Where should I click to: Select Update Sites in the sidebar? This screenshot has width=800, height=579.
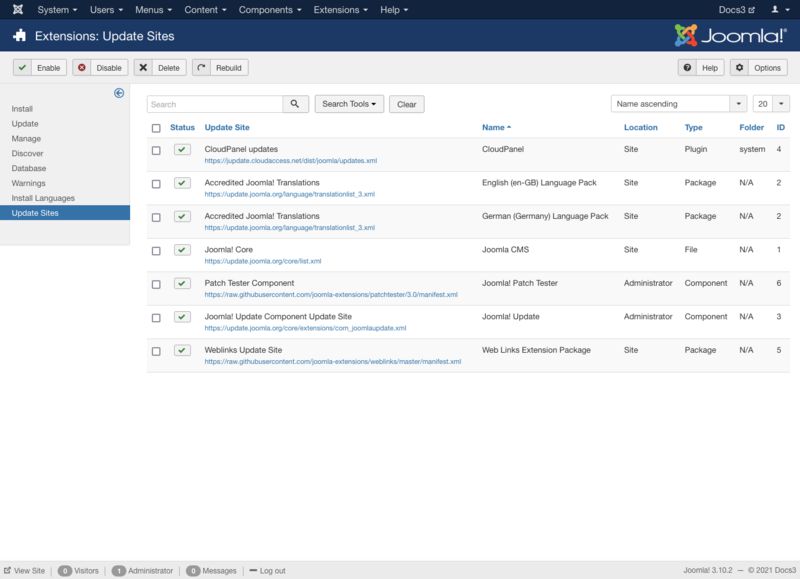pos(65,213)
